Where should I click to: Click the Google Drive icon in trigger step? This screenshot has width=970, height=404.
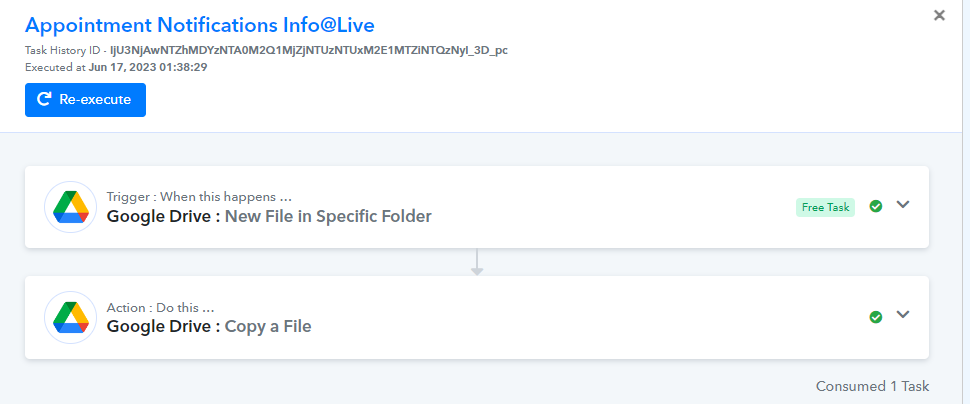pos(71,207)
